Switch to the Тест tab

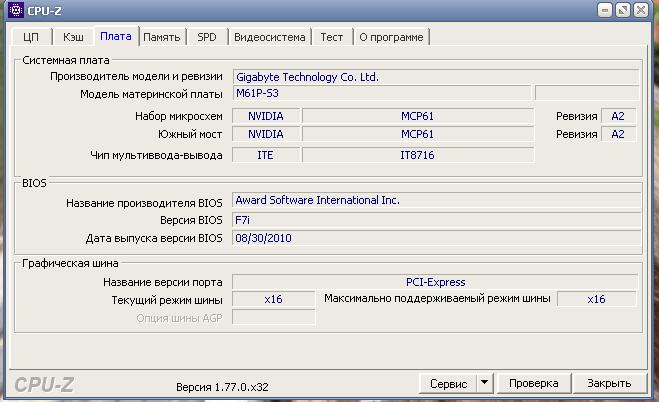(x=332, y=37)
